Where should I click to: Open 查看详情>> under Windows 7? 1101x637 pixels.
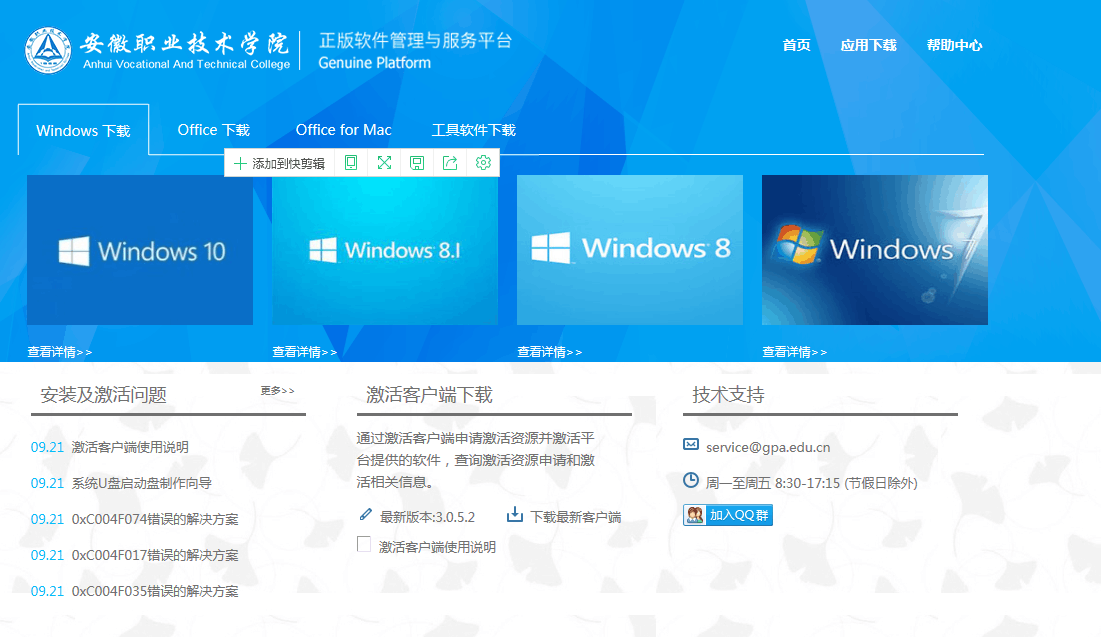point(794,352)
